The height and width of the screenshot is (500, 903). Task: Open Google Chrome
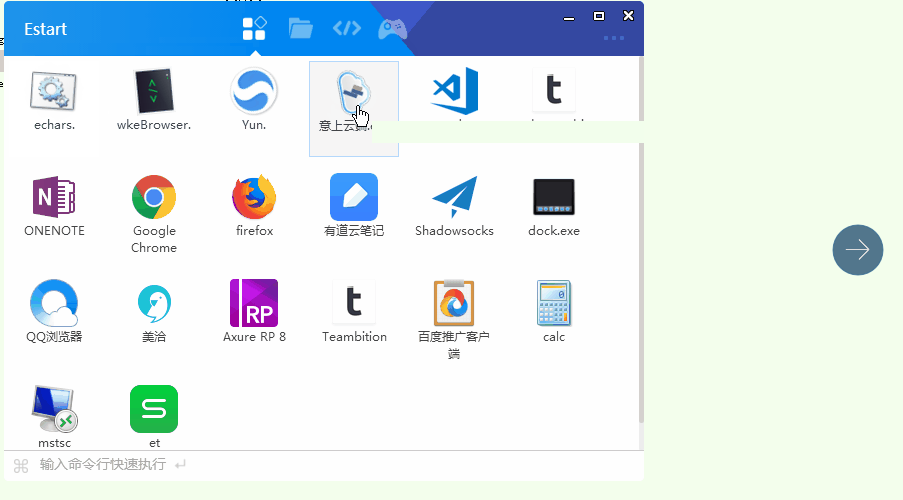pyautogui.click(x=154, y=197)
